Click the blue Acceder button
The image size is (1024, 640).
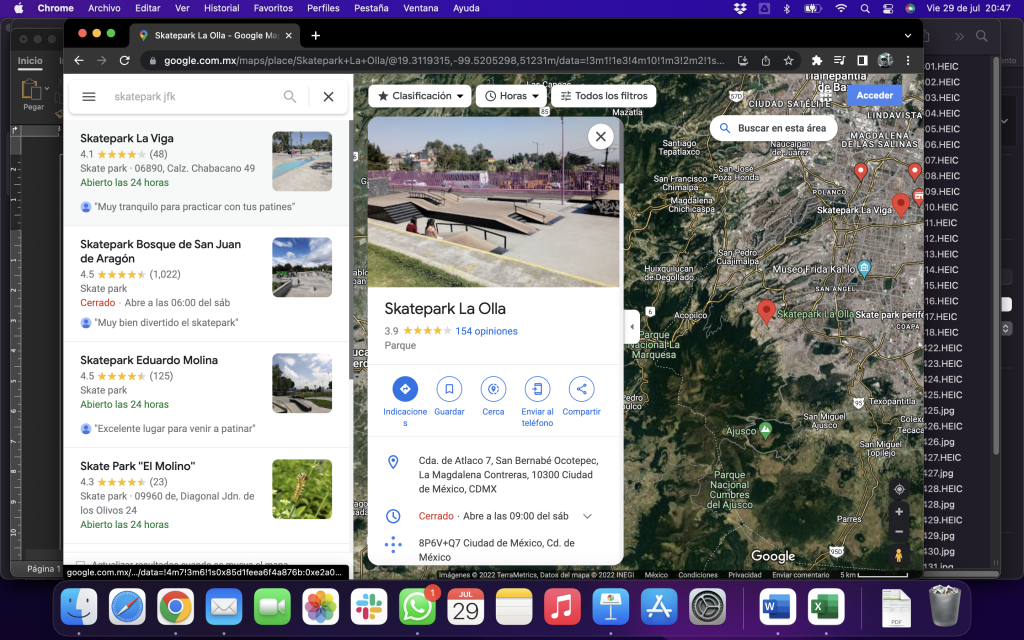click(x=874, y=96)
